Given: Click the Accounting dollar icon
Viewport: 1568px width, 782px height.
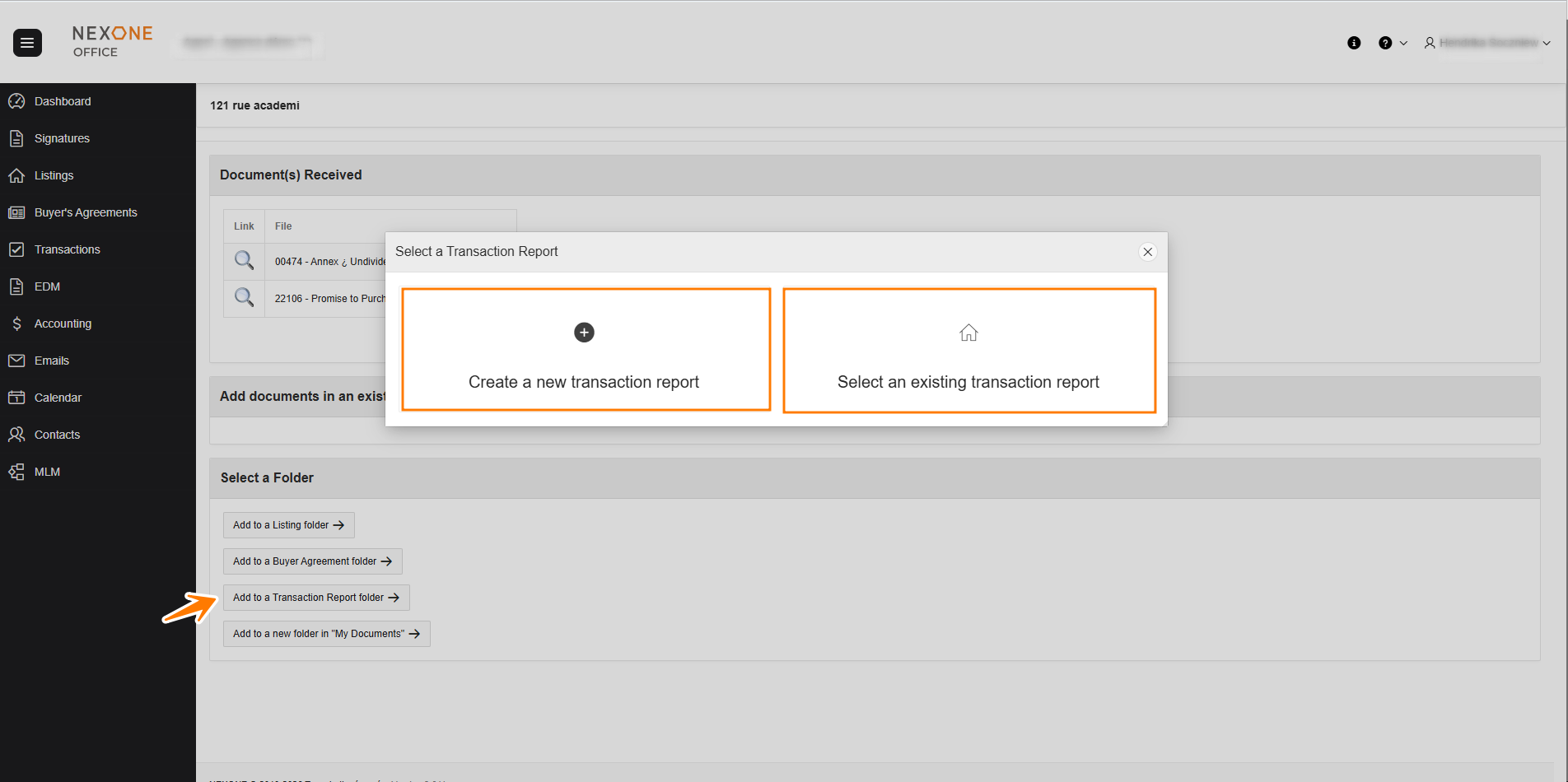Looking at the screenshot, I should (16, 324).
